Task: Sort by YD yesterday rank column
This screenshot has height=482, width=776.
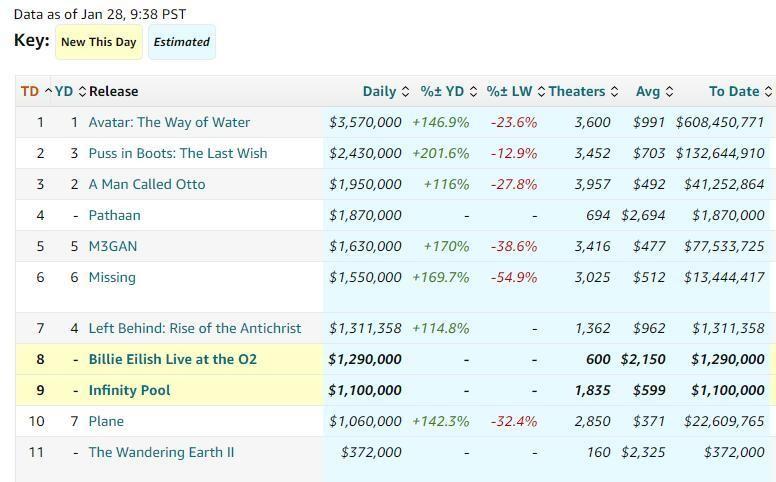Action: (x=64, y=91)
